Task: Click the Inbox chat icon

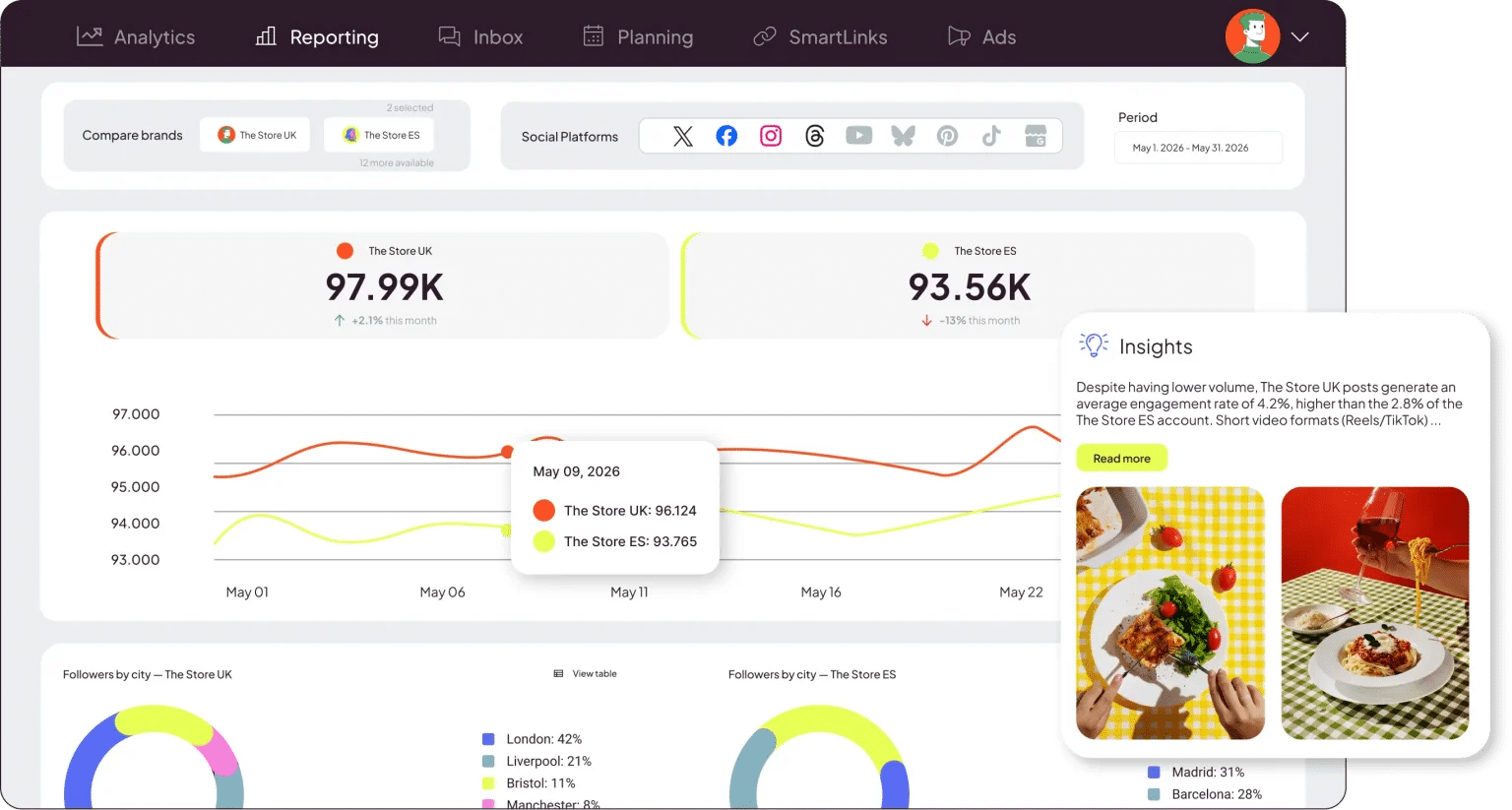Action: (450, 36)
